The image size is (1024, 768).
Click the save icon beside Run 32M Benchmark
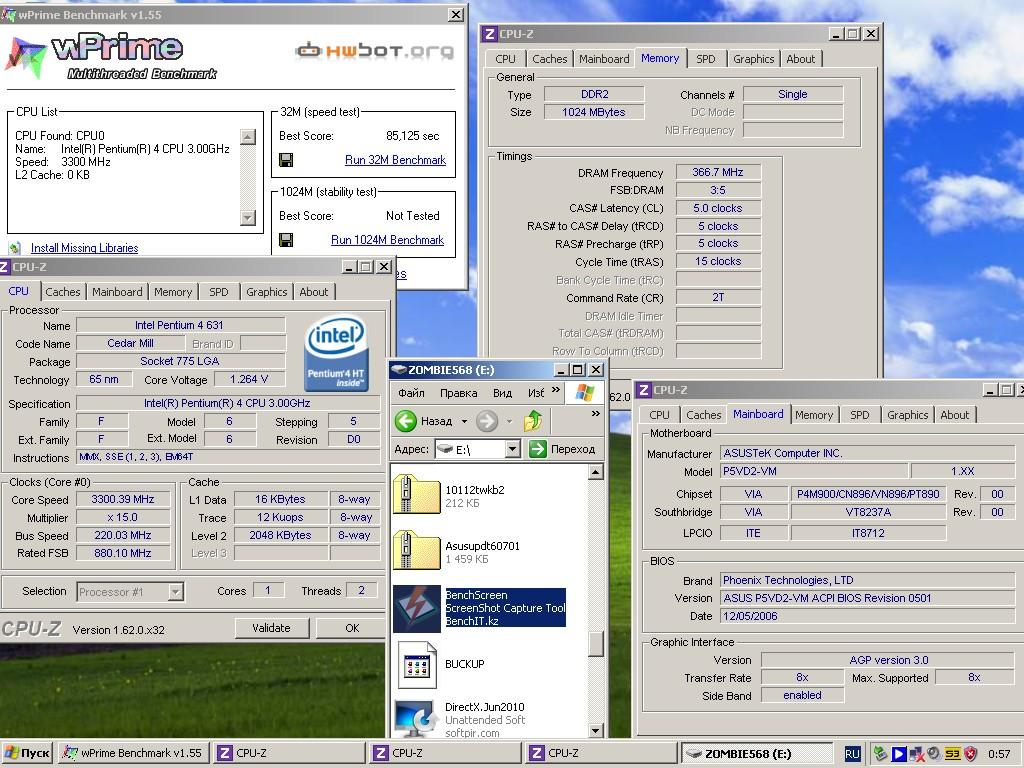(285, 160)
